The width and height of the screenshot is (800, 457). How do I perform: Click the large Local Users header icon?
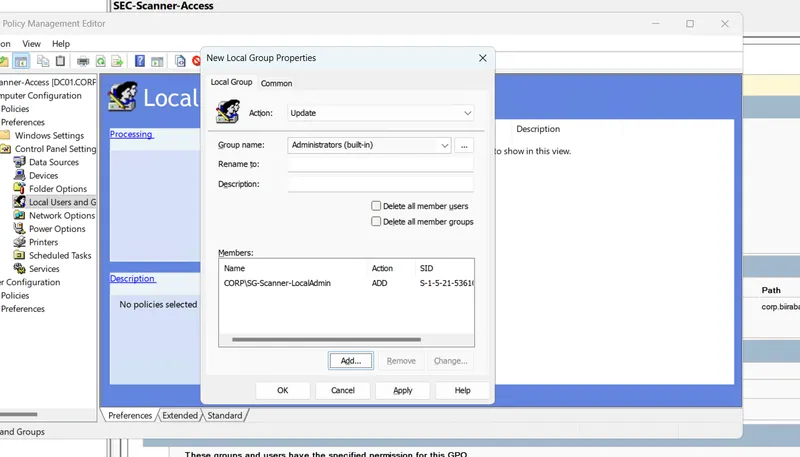click(x=122, y=96)
